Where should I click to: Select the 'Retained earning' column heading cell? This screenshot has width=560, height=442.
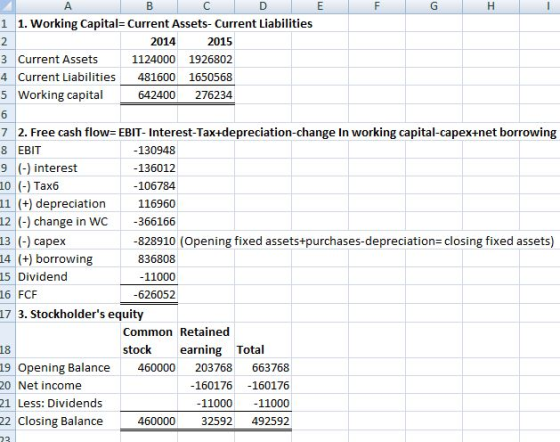(206, 340)
